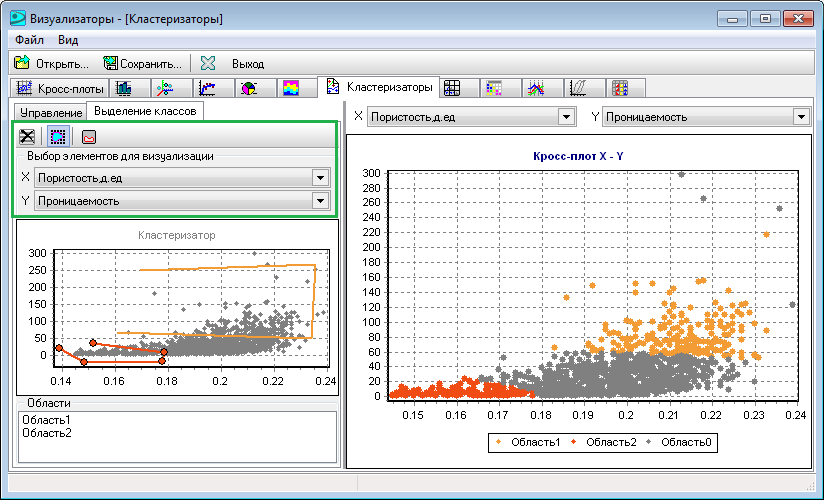
Task: Open the scatter axes tab icon
Action: (166, 88)
